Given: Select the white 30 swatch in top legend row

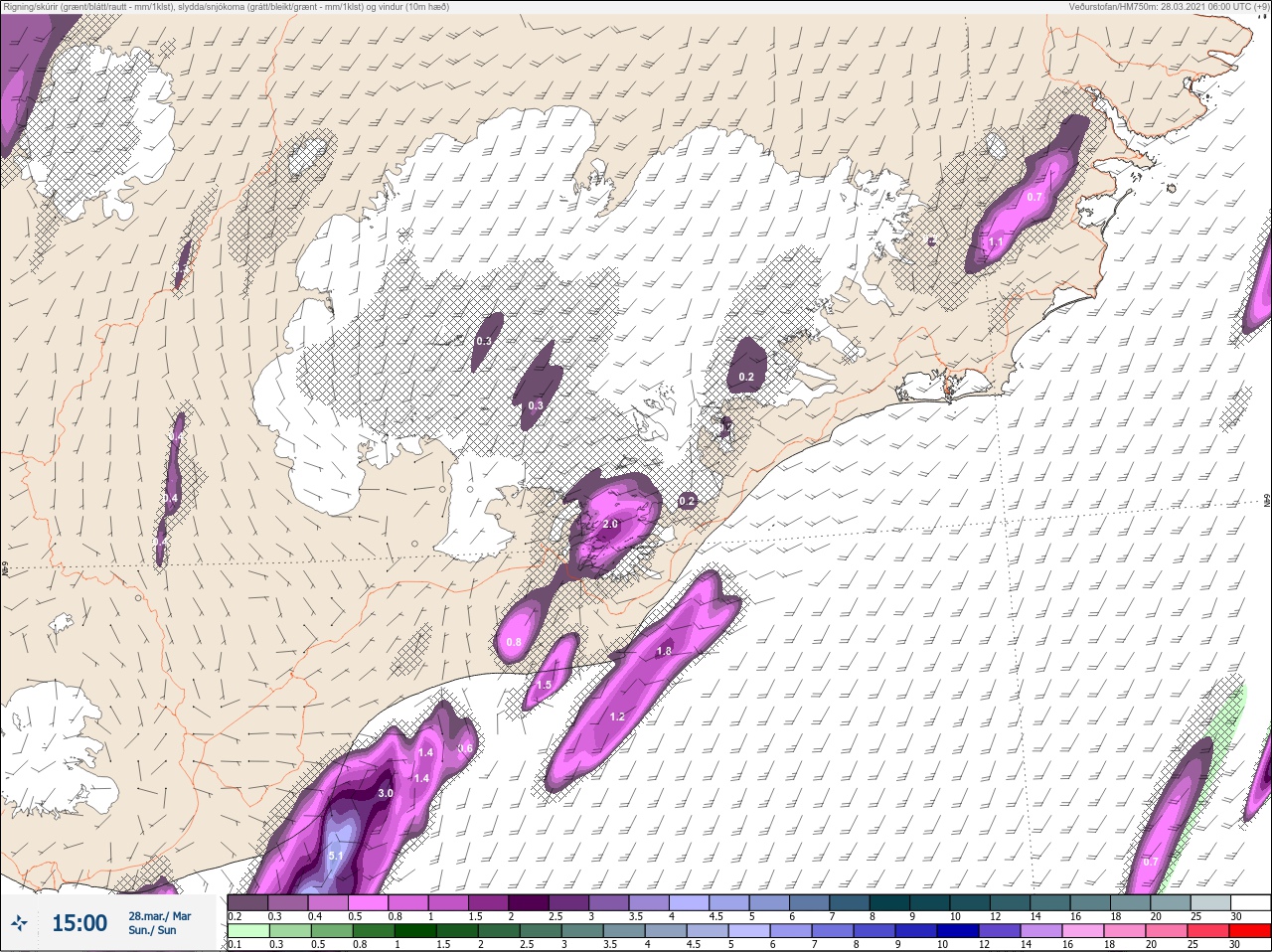Looking at the screenshot, I should tap(1251, 903).
